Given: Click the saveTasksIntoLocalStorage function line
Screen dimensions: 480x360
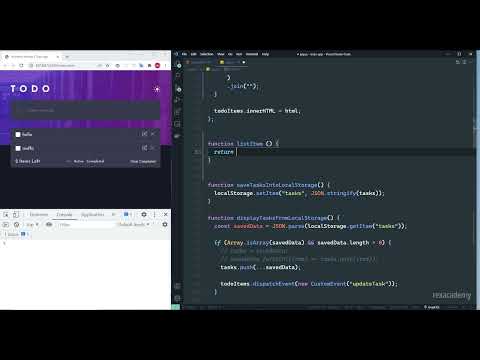Looking at the screenshot, I should pyautogui.click(x=269, y=185).
